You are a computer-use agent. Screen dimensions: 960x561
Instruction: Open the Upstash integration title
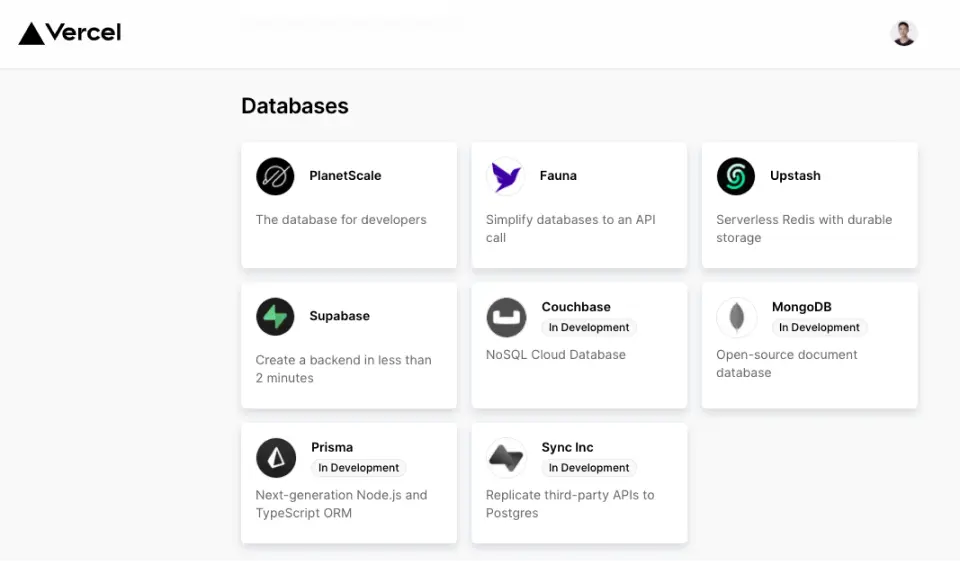pyautogui.click(x=795, y=176)
